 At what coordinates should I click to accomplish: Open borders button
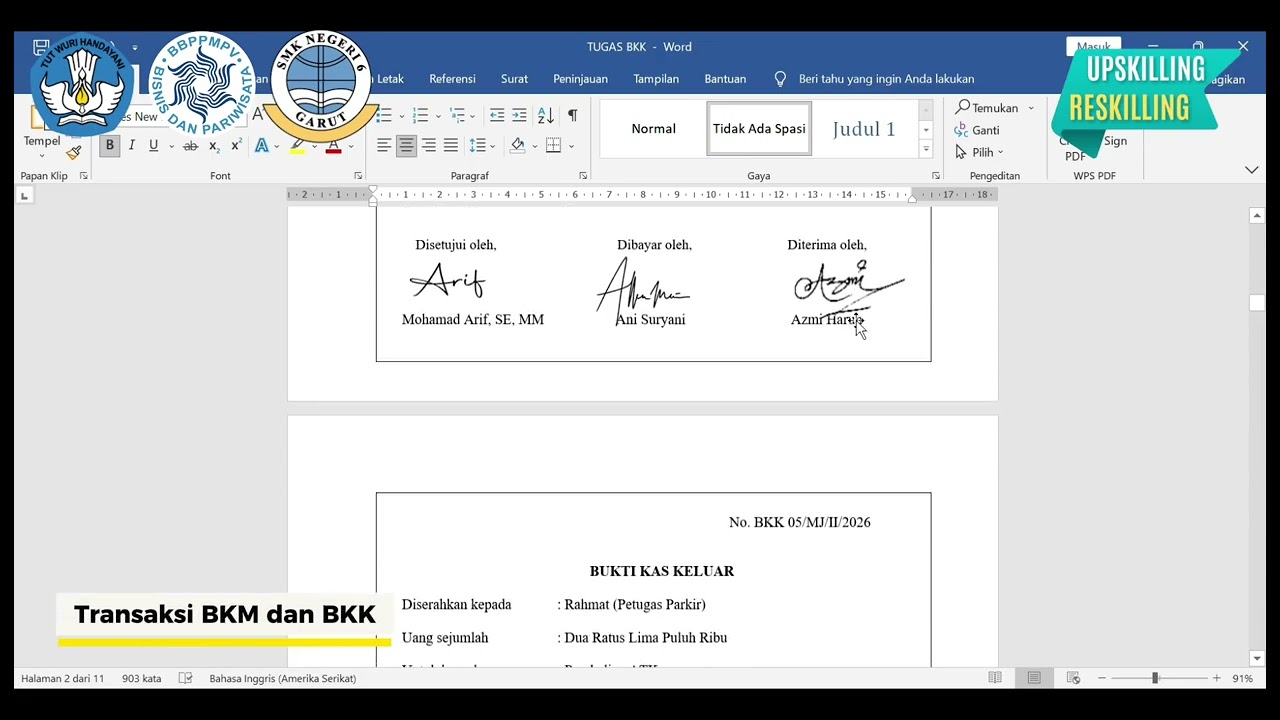554,146
